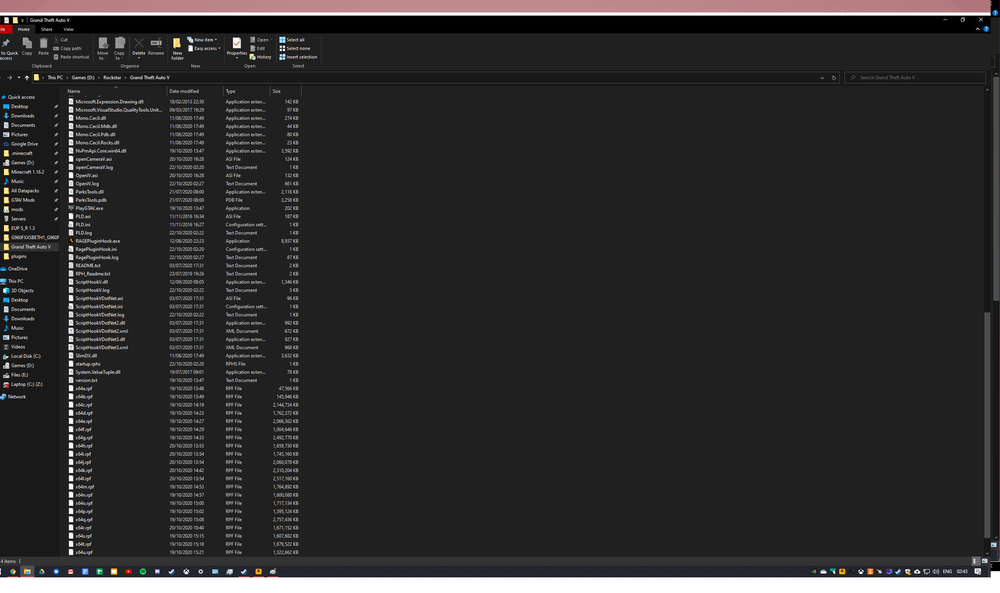This screenshot has width=1000, height=593.
Task: Select OneDrive in the navigation pane
Action: pyautogui.click(x=18, y=269)
